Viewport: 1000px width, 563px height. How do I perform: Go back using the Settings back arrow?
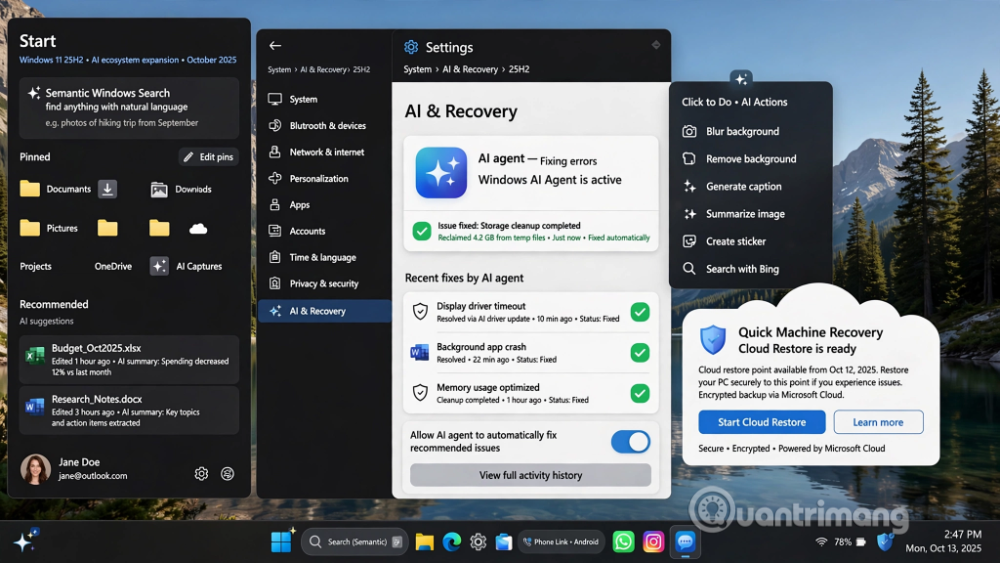275,45
